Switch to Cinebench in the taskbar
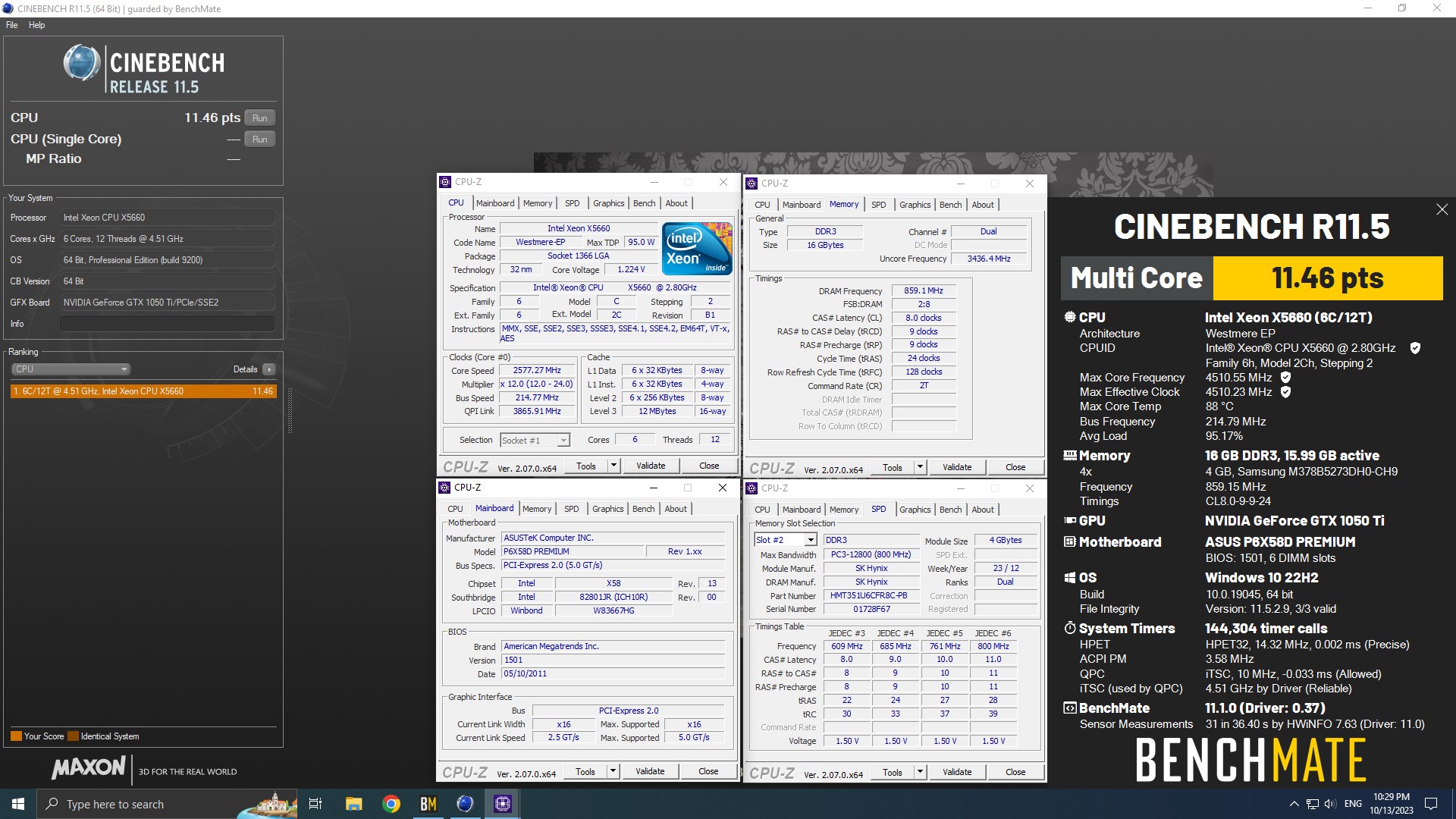1456x819 pixels. click(x=465, y=804)
